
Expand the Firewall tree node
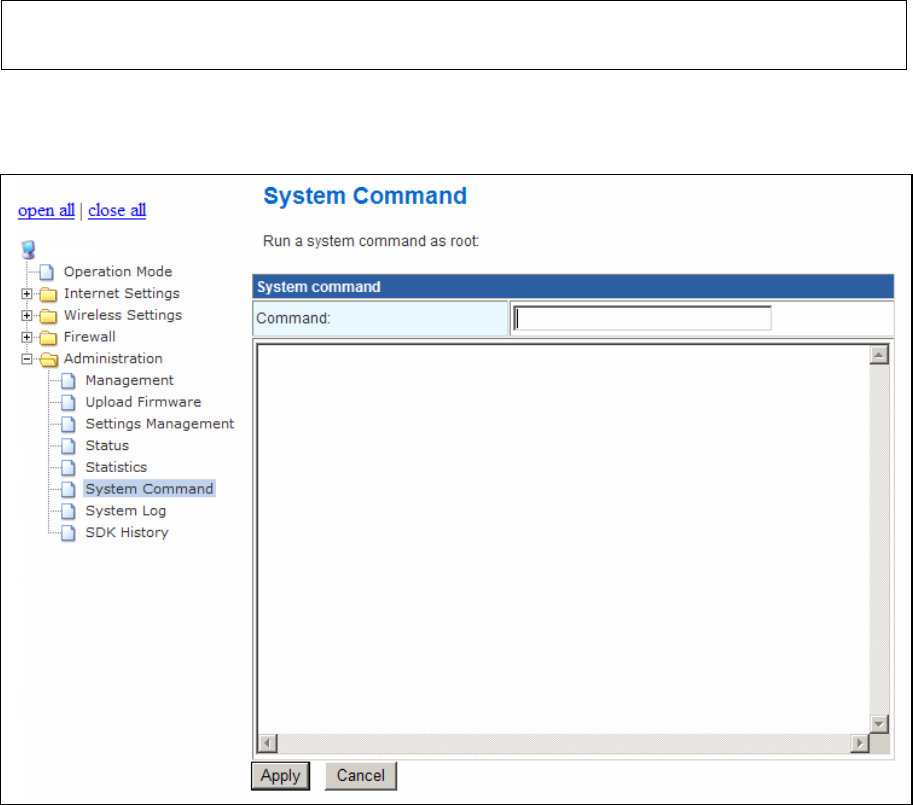(x=27, y=337)
